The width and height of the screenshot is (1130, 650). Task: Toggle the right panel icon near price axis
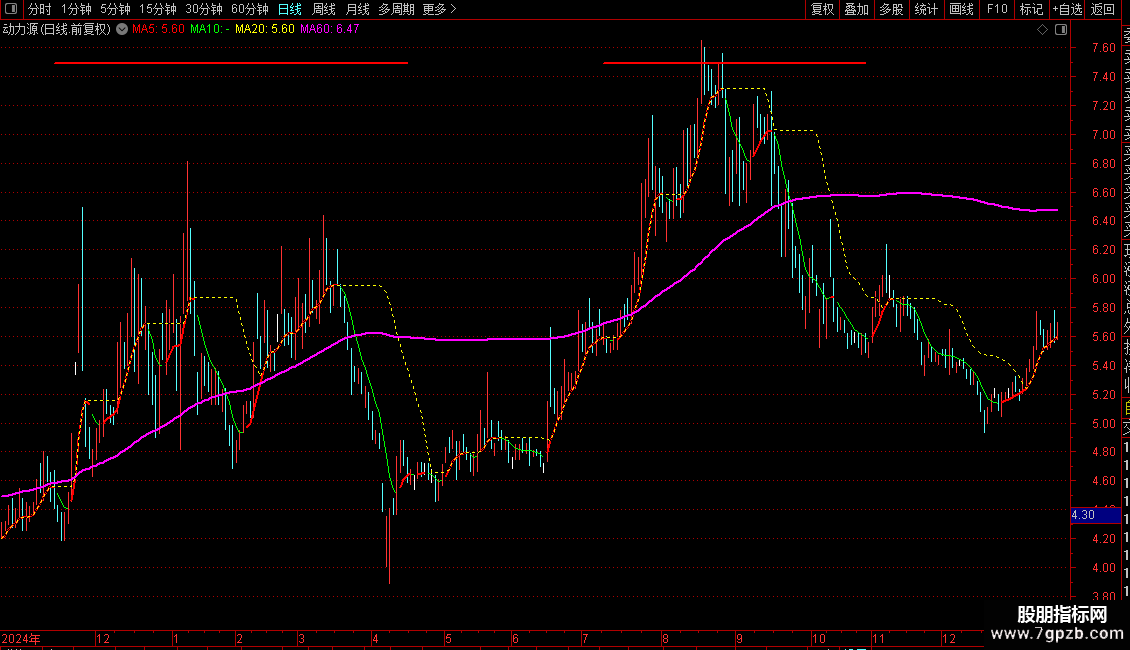1061,30
